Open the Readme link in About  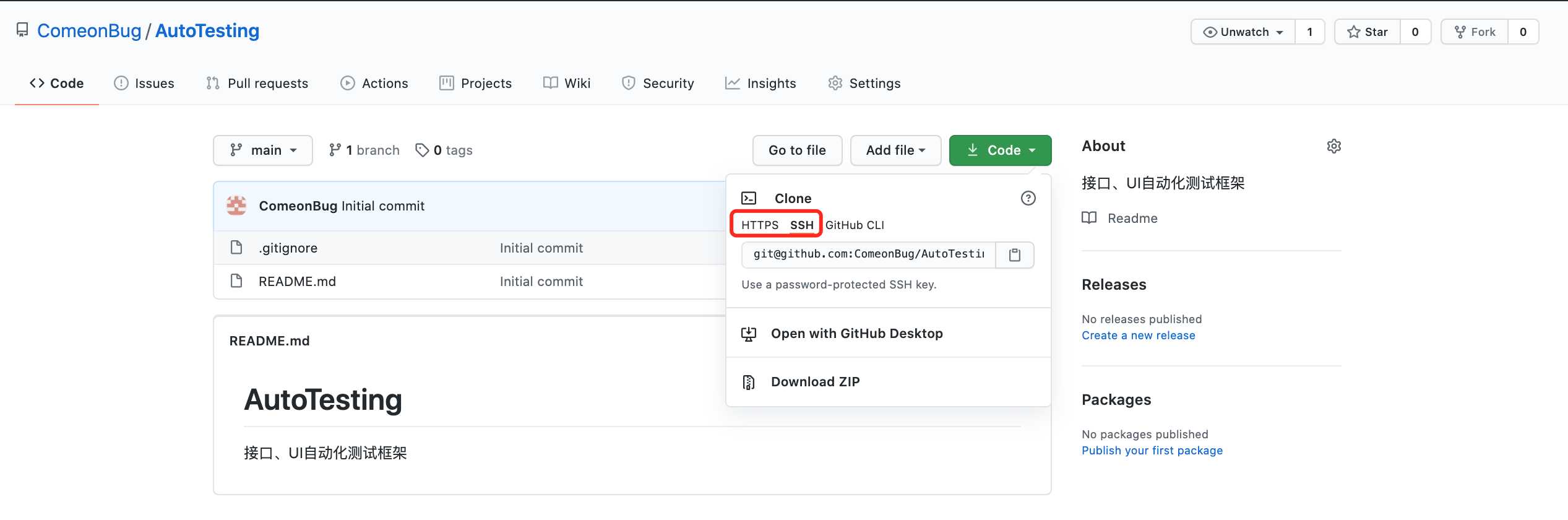[x=1132, y=219]
